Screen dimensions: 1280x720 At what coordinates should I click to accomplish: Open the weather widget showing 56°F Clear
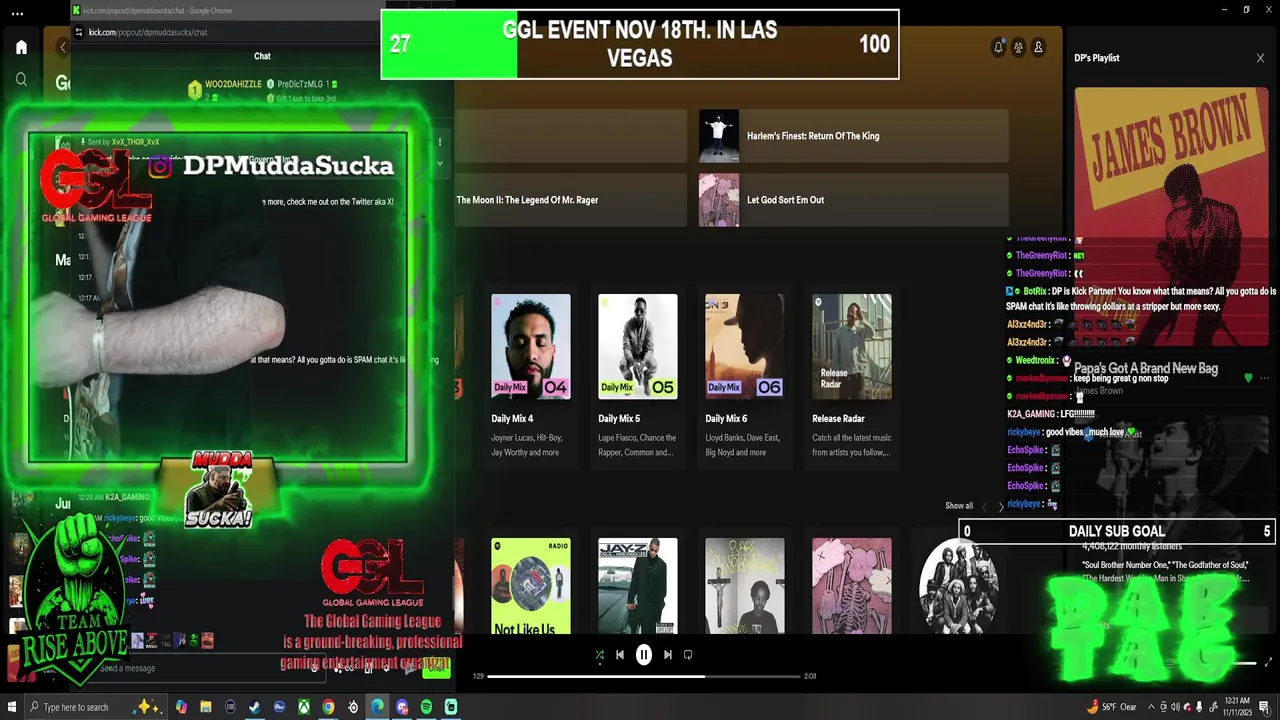1111,707
